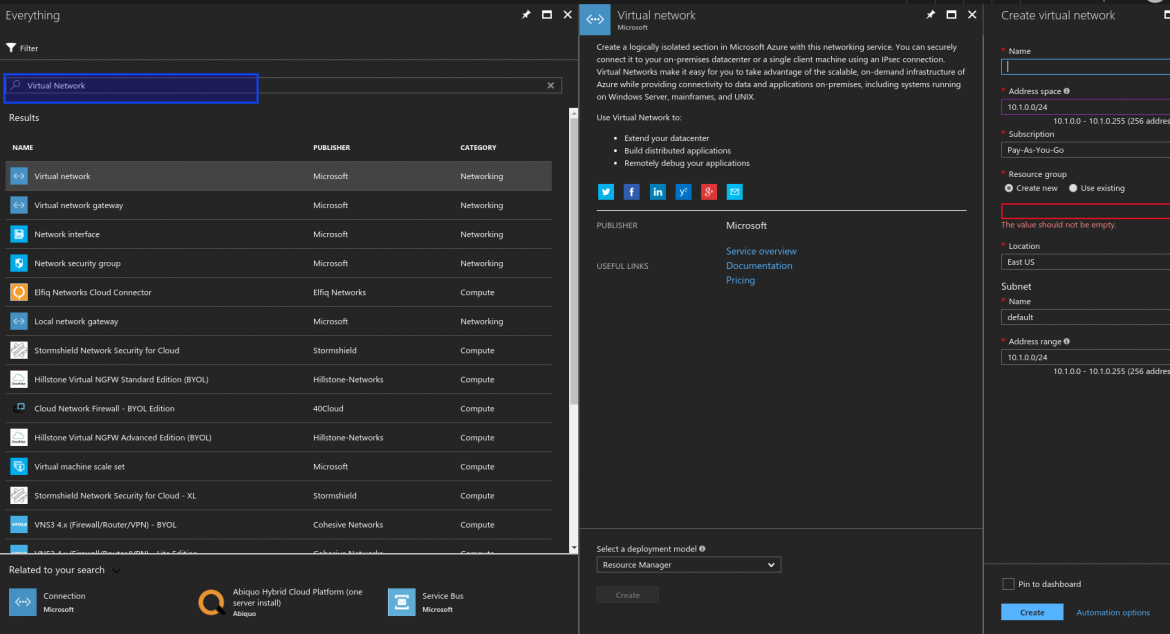Image resolution: width=1170 pixels, height=634 pixels.
Task: Clear the Virtual Network search text
Action: coord(550,85)
